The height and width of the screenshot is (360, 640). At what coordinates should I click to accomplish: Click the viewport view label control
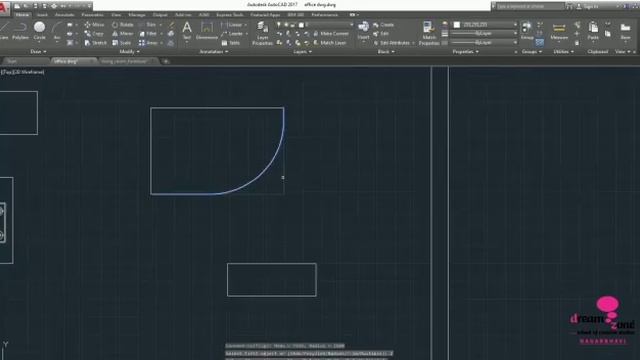22,72
